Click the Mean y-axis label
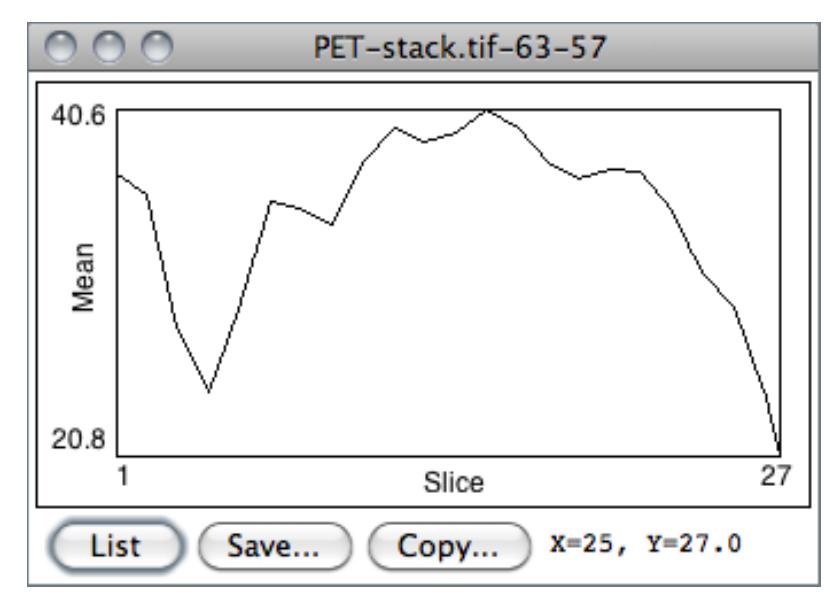The width and height of the screenshot is (837, 595). pyautogui.click(x=83, y=278)
